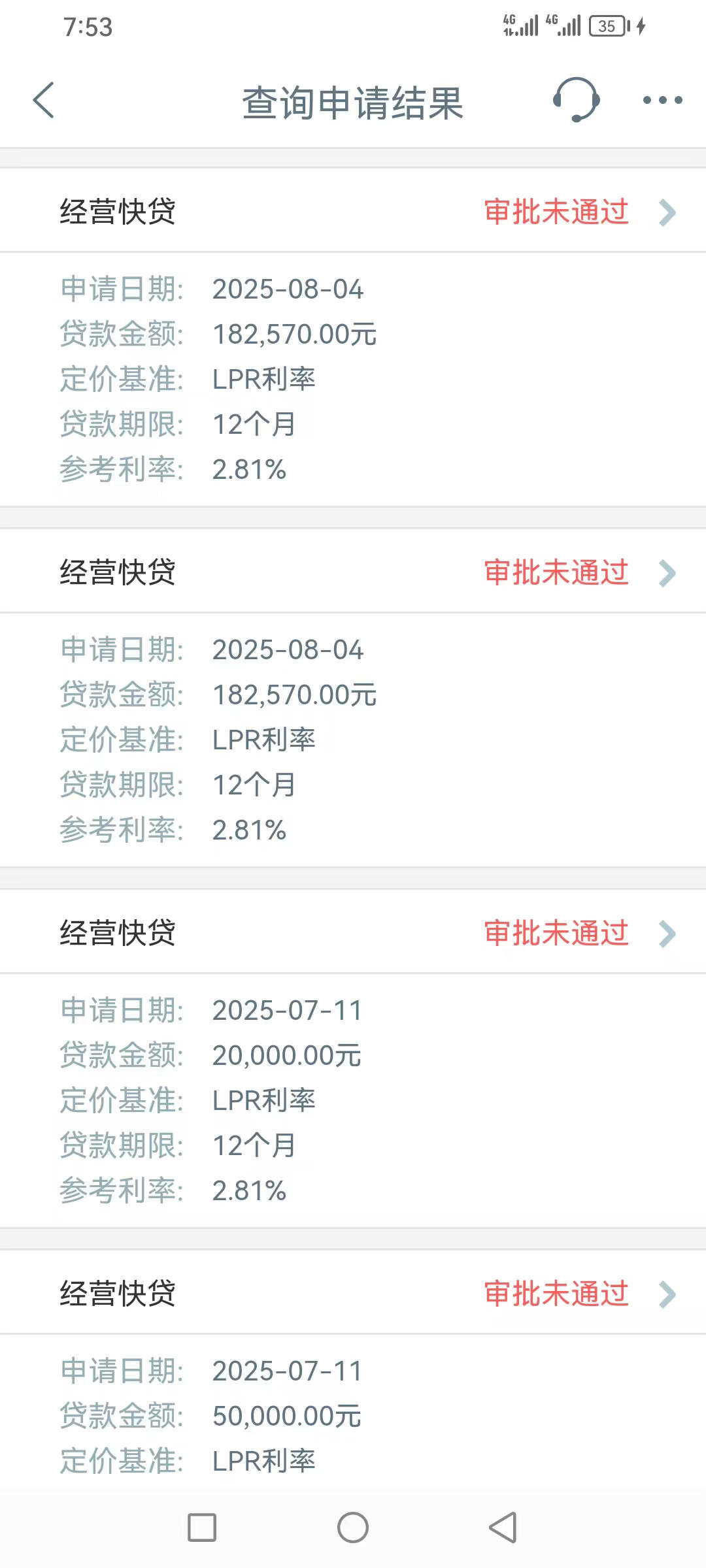Tap 审批未通过 status on first record
Image resolution: width=706 pixels, height=1568 pixels.
pyautogui.click(x=556, y=212)
